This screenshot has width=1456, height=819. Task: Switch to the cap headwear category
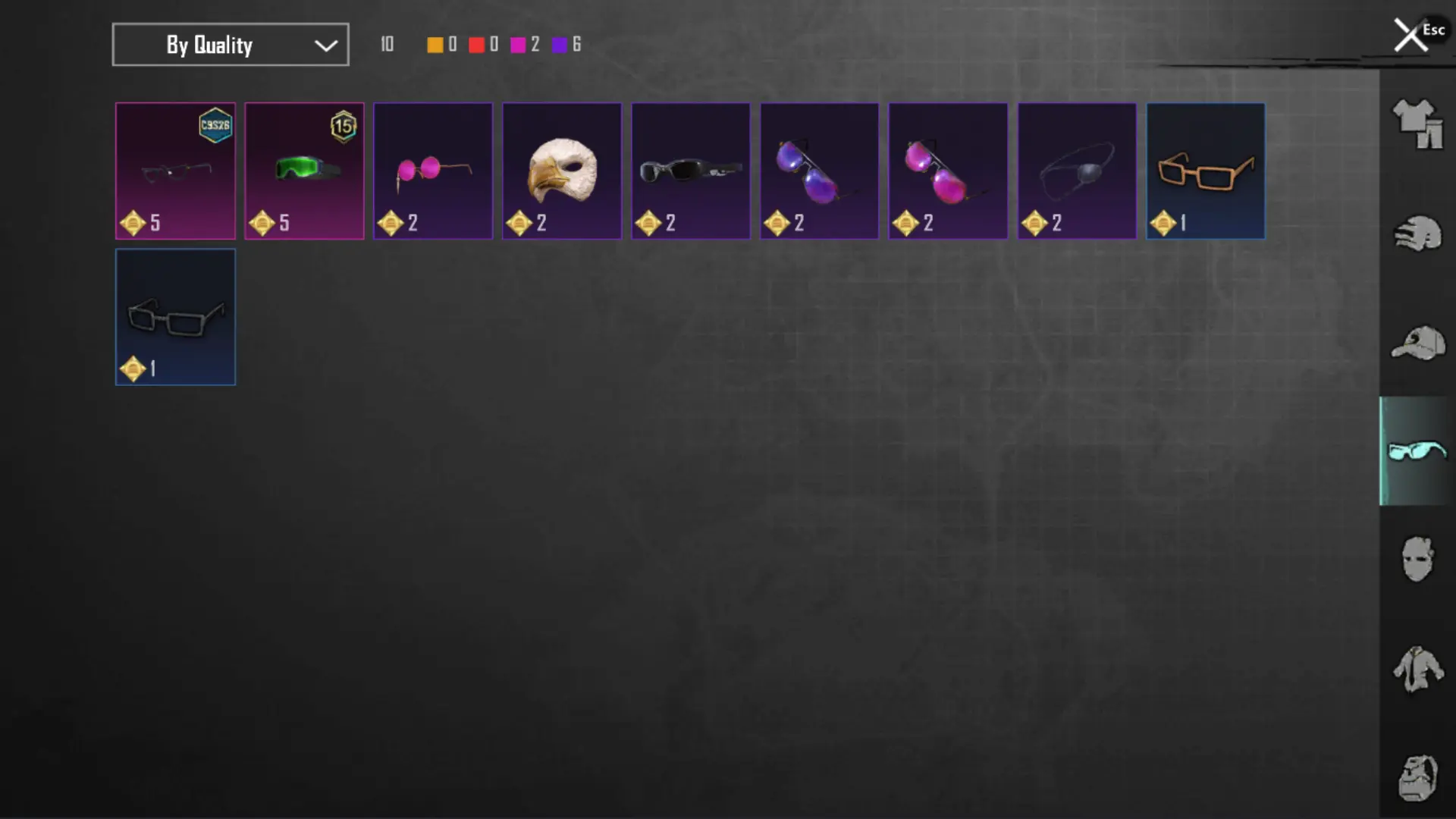(x=1417, y=343)
